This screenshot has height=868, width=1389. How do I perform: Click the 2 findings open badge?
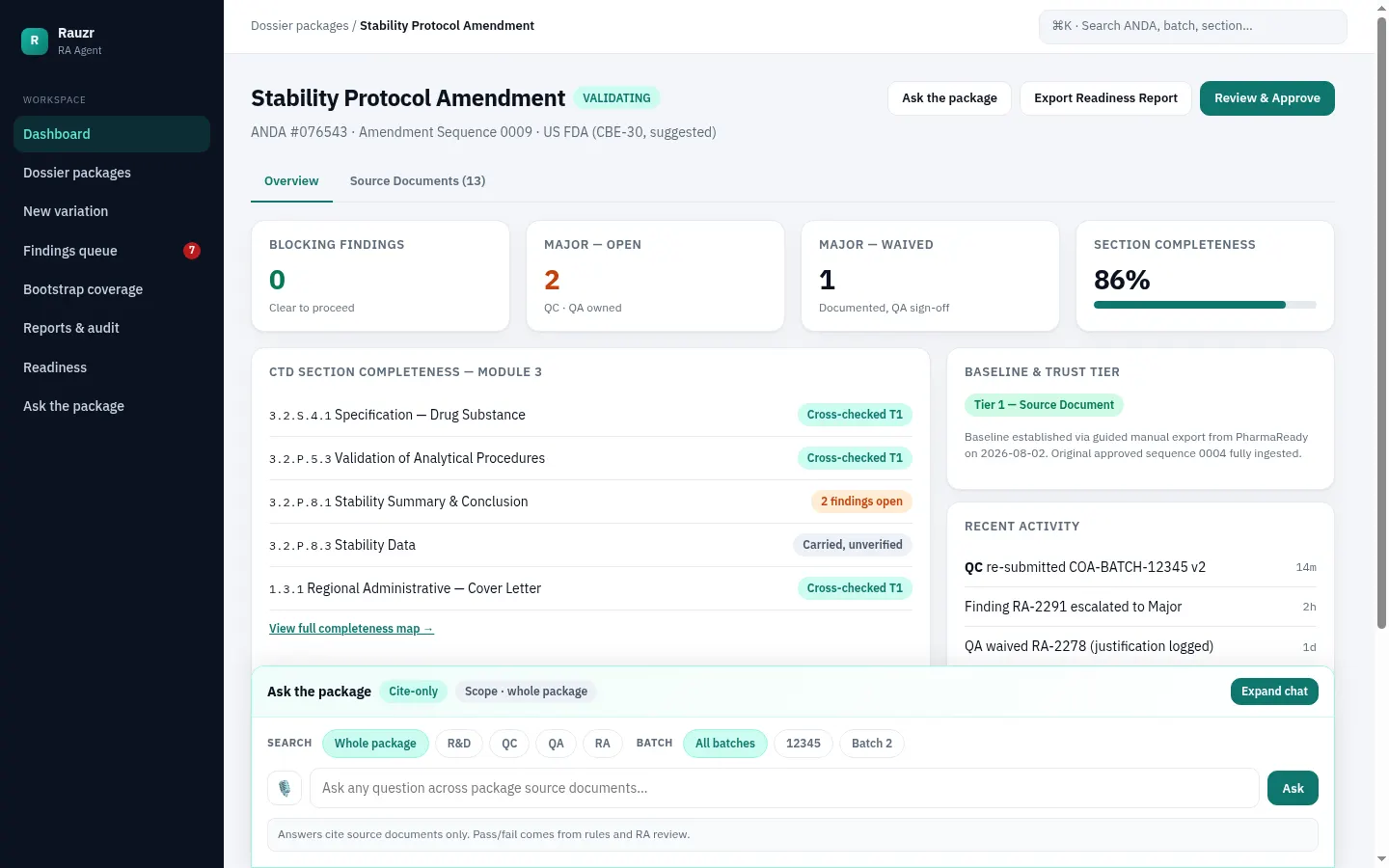click(861, 502)
